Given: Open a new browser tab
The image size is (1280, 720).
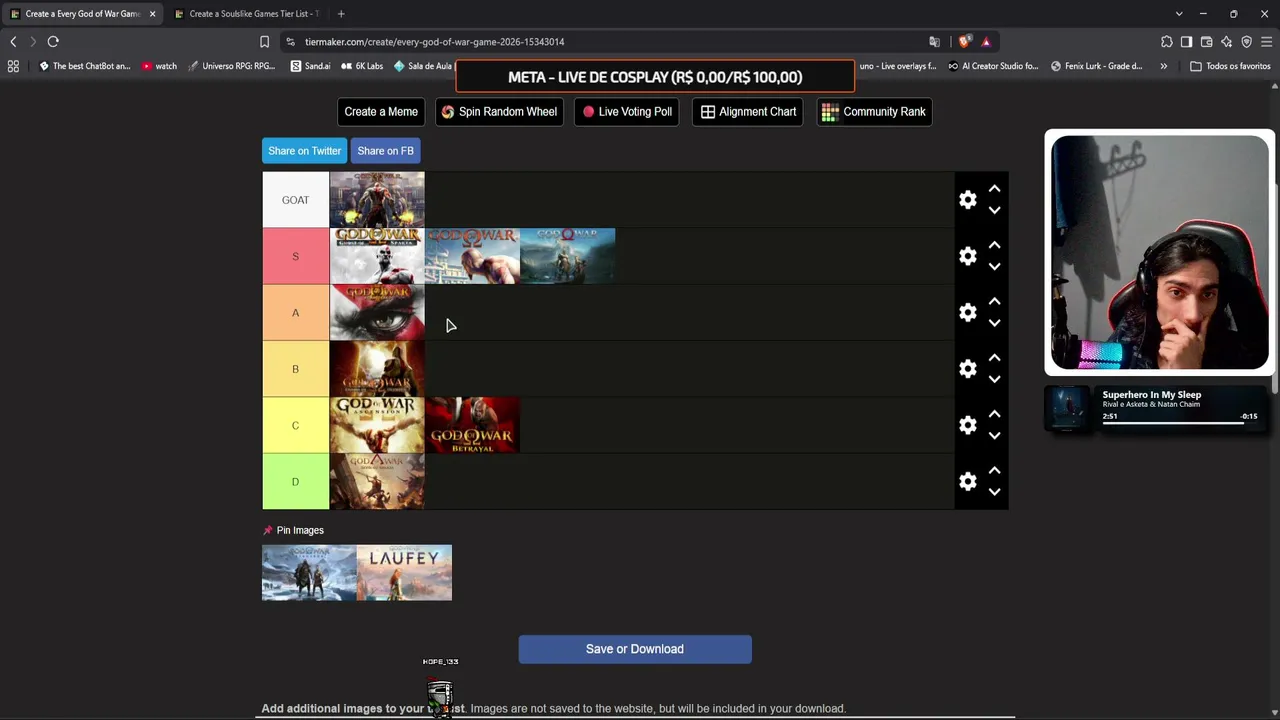Looking at the screenshot, I should [341, 14].
